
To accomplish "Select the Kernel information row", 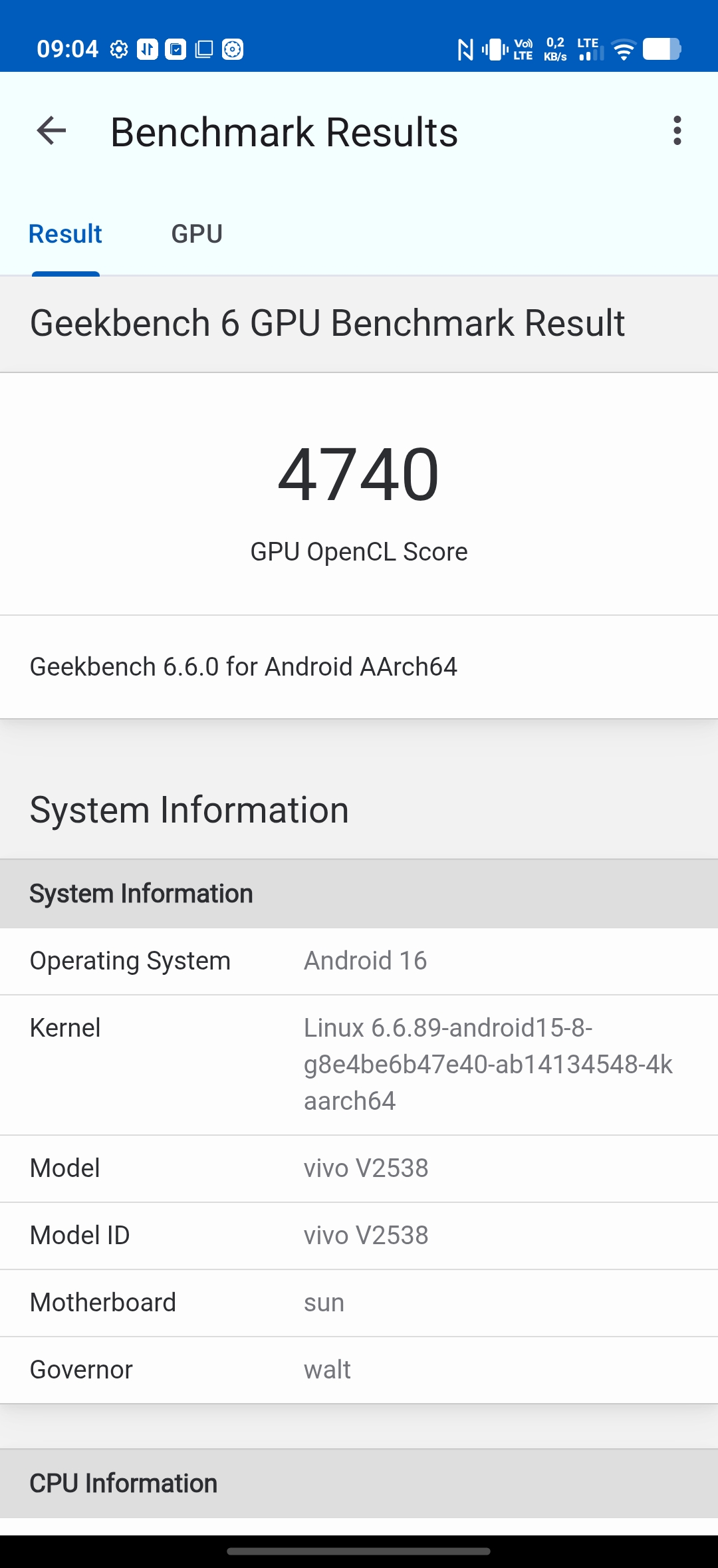I will pos(359,1065).
